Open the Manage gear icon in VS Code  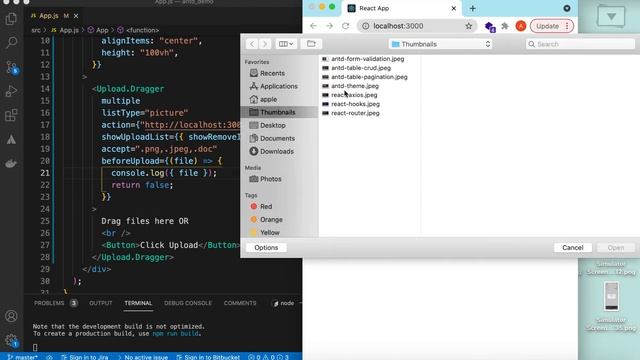[11, 340]
